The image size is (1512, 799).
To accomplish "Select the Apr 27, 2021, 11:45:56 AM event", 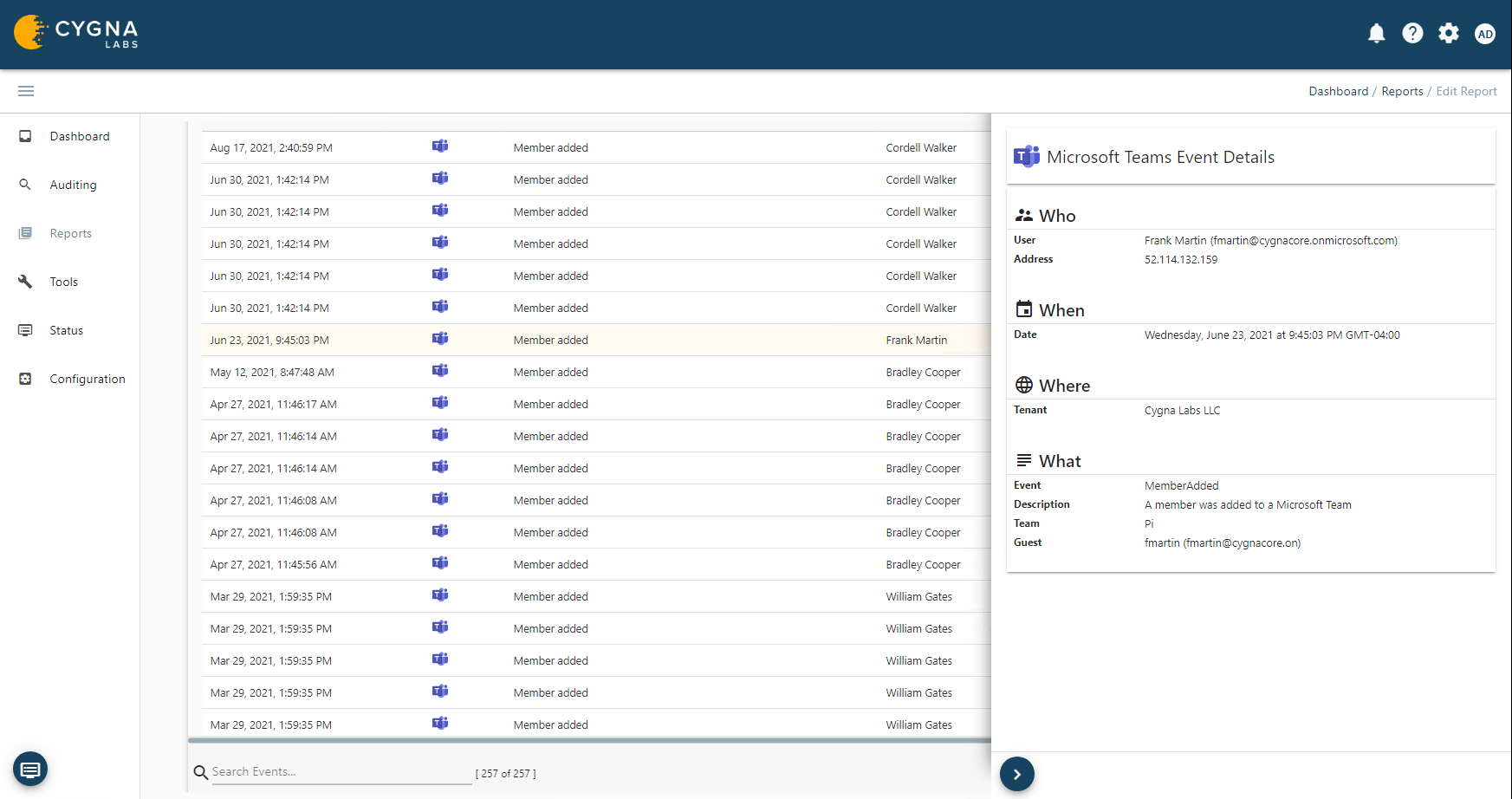I will tap(596, 564).
